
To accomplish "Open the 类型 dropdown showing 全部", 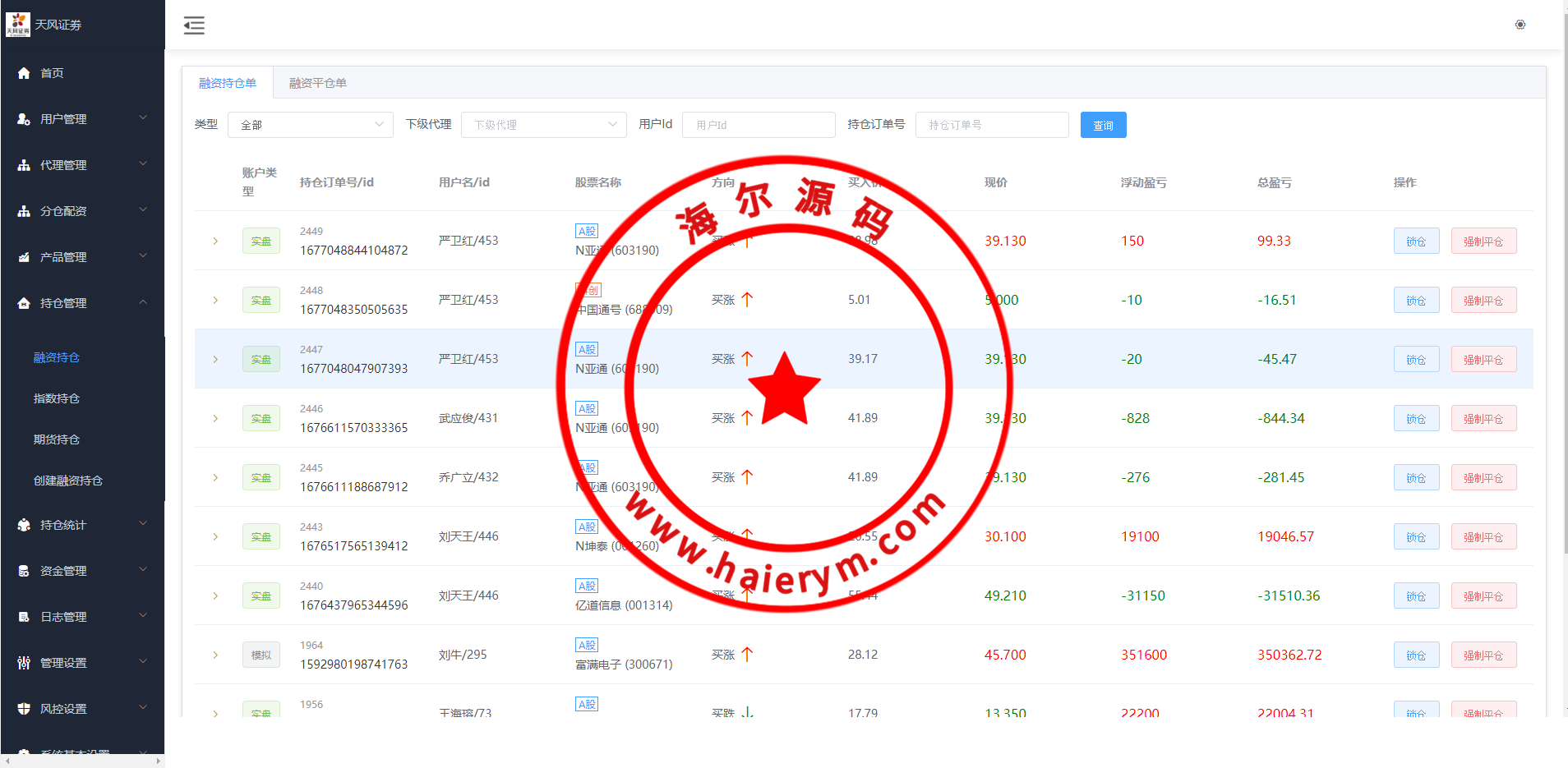I will (x=310, y=125).
